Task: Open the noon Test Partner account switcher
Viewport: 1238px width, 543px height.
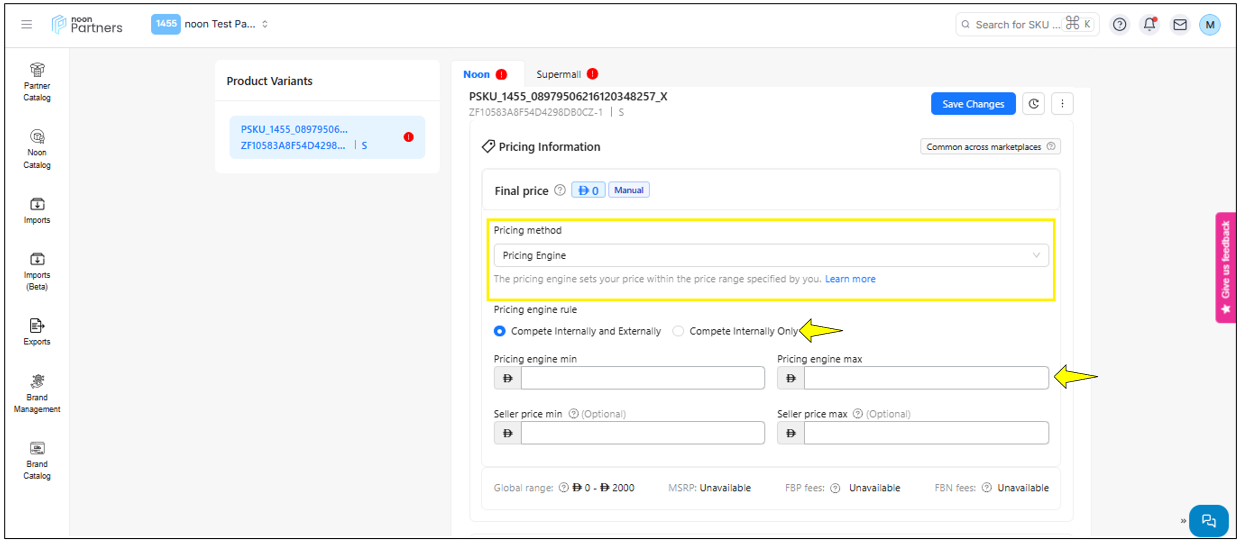Action: pos(211,24)
